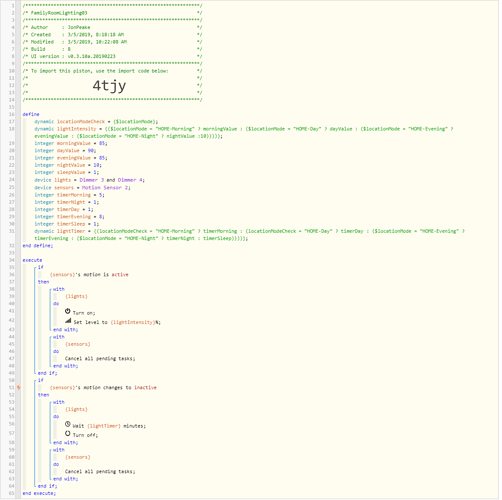Select the integer eveningValue = 85 line

(71, 158)
